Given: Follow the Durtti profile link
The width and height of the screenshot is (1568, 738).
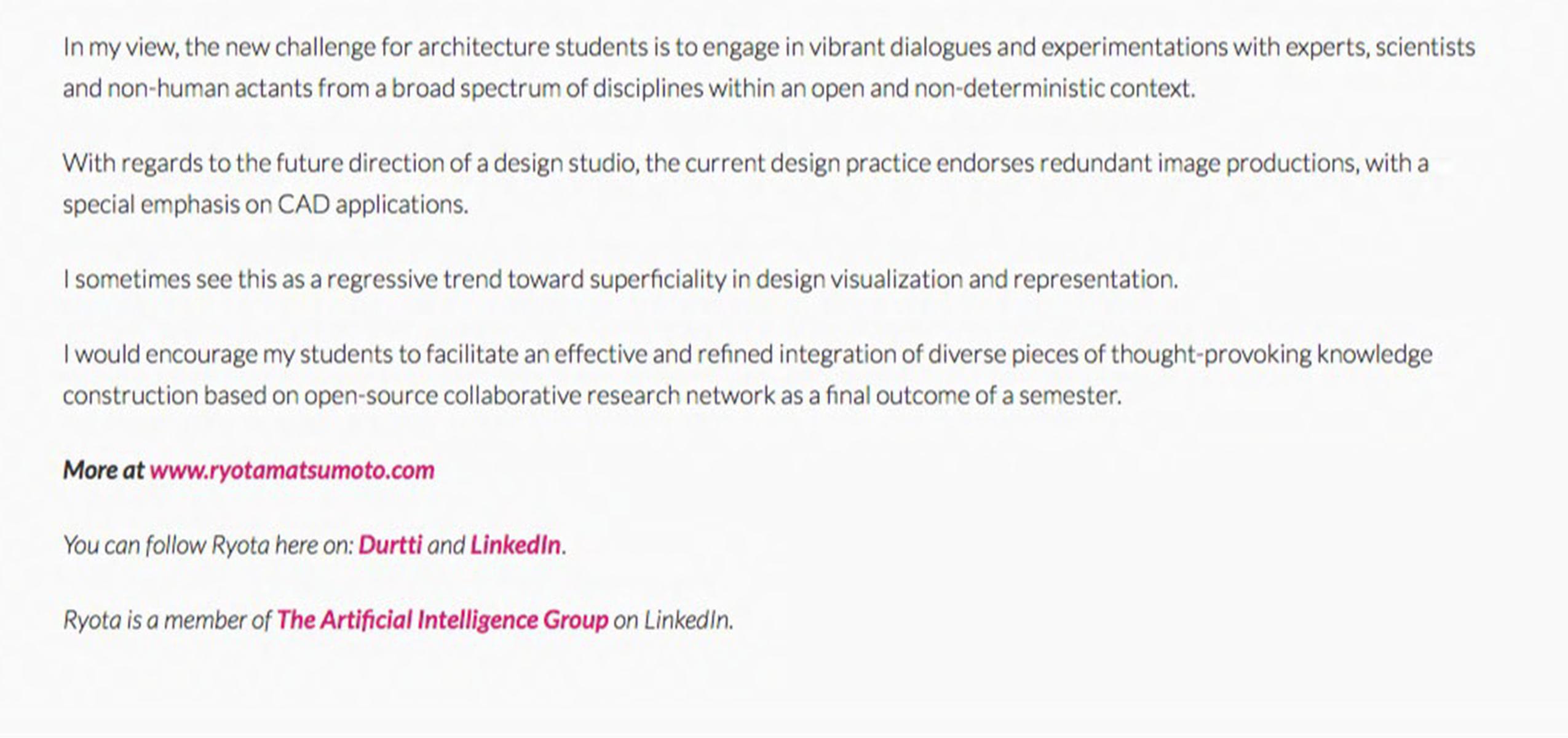Looking at the screenshot, I should tap(390, 546).
